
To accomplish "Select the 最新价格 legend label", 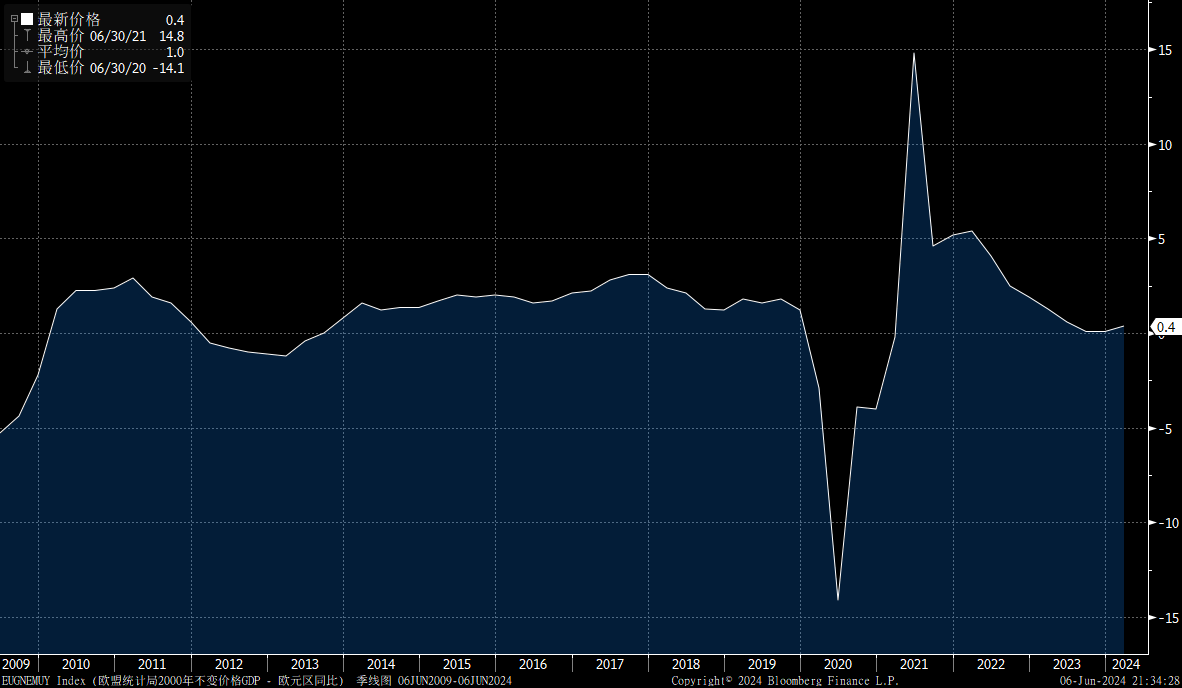I will pyautogui.click(x=69, y=19).
